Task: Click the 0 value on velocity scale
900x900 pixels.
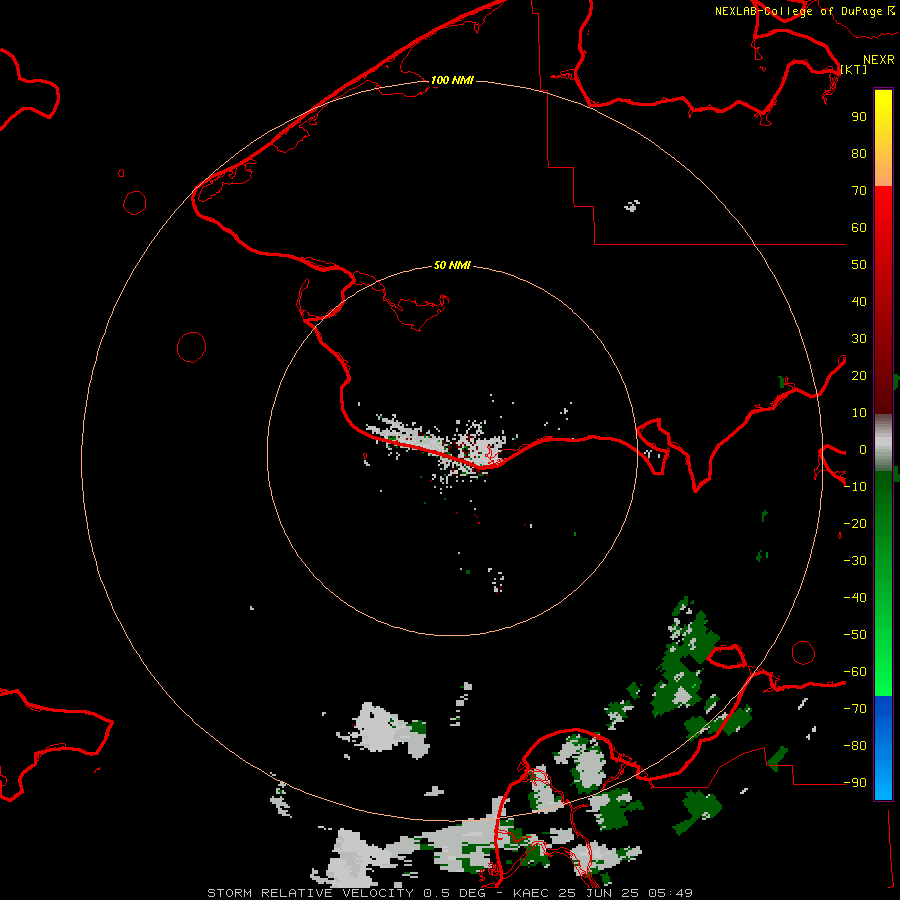Action: coord(863,450)
